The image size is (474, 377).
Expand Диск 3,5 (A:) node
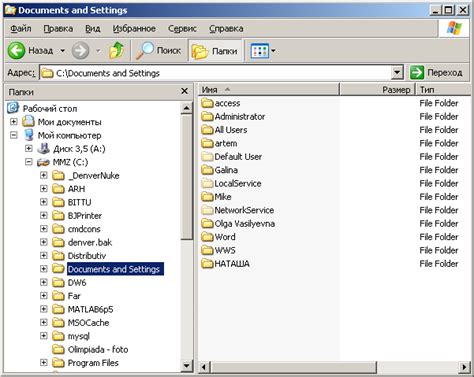[29, 148]
